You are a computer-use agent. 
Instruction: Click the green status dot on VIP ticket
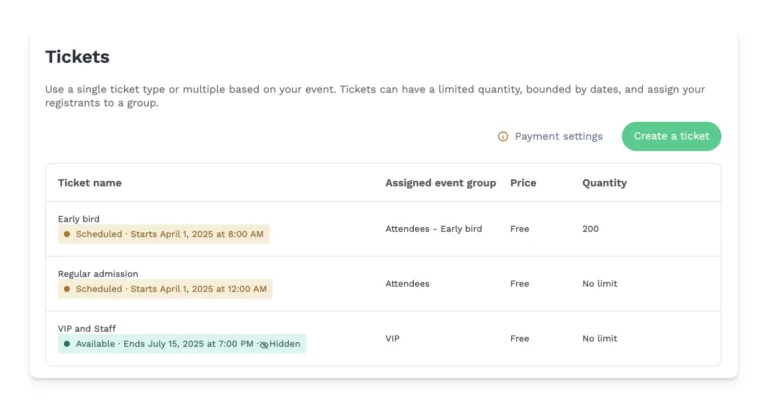(67, 344)
